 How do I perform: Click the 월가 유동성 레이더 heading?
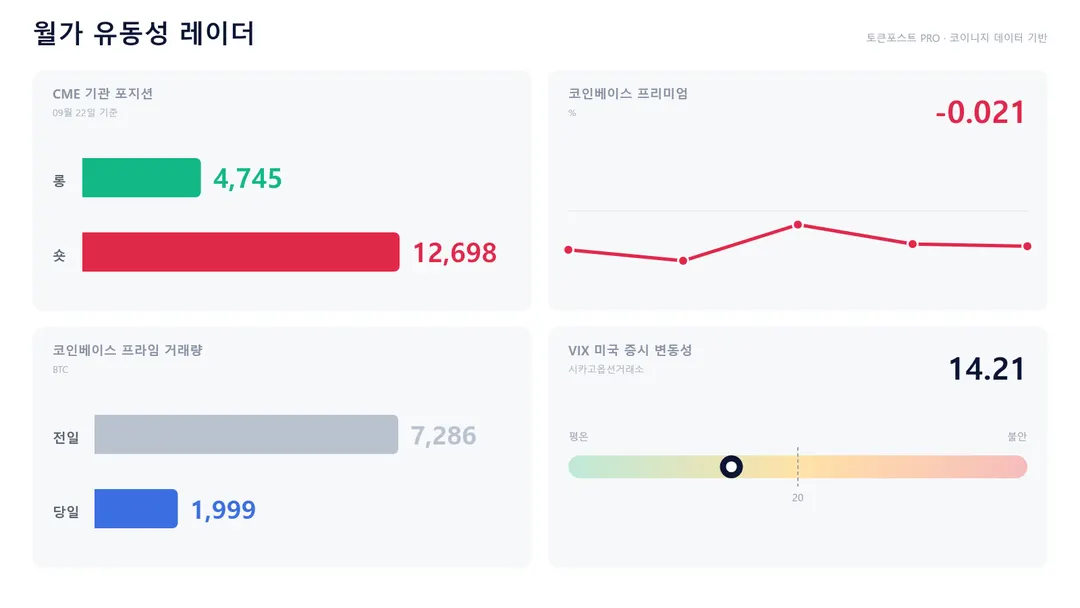144,33
